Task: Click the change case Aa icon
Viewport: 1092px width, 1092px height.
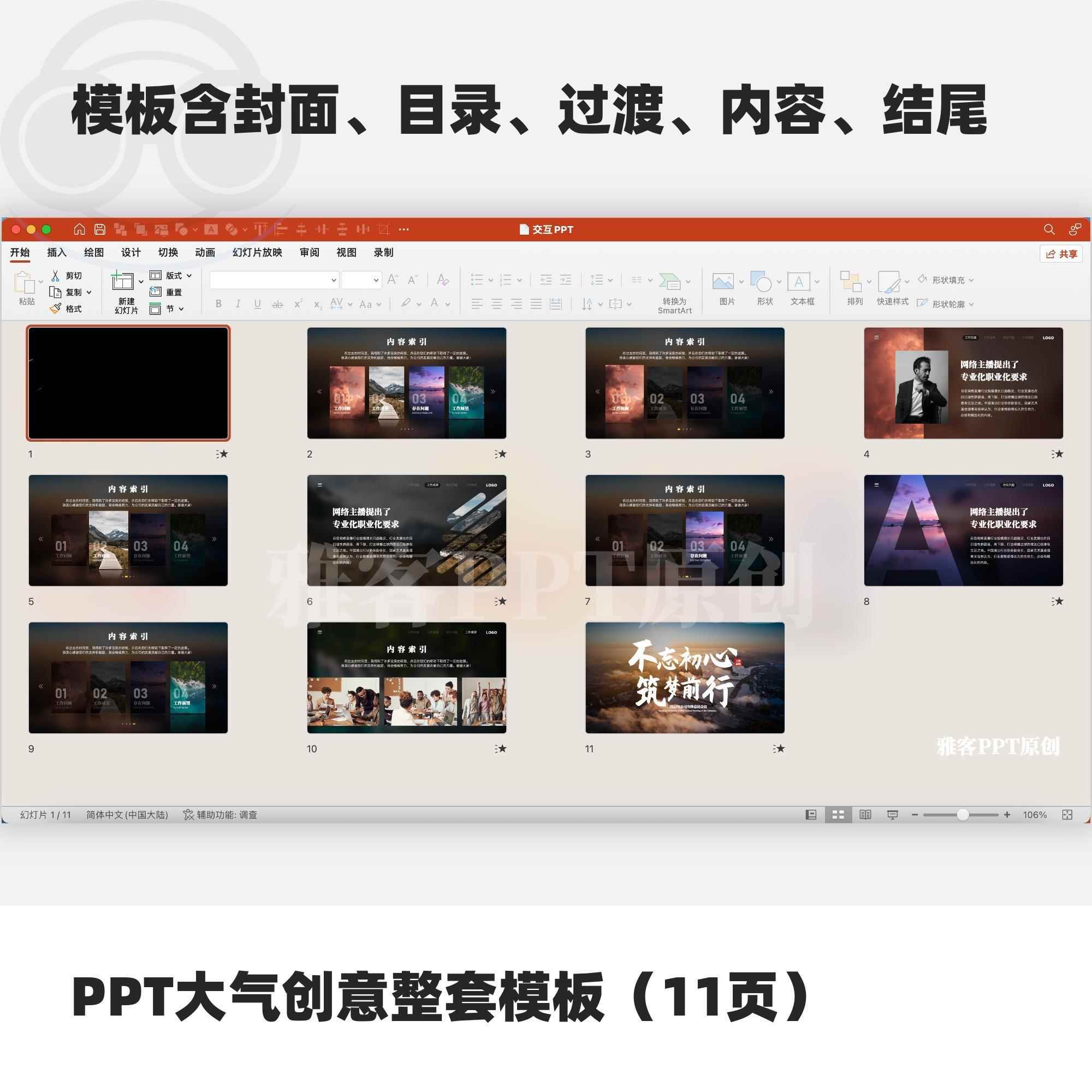Action: pos(366,304)
